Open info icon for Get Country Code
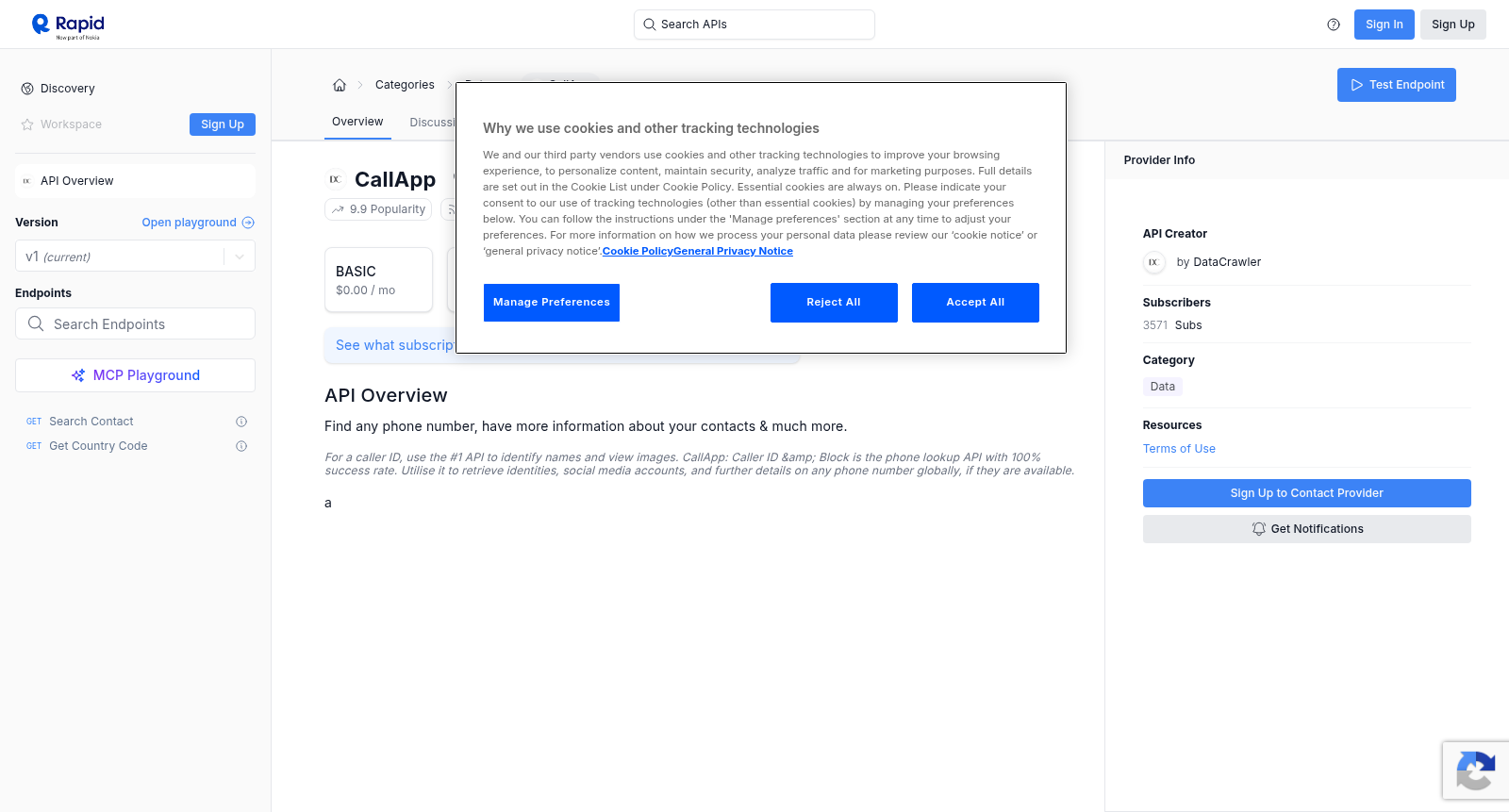This screenshot has width=1509, height=812. click(x=241, y=446)
